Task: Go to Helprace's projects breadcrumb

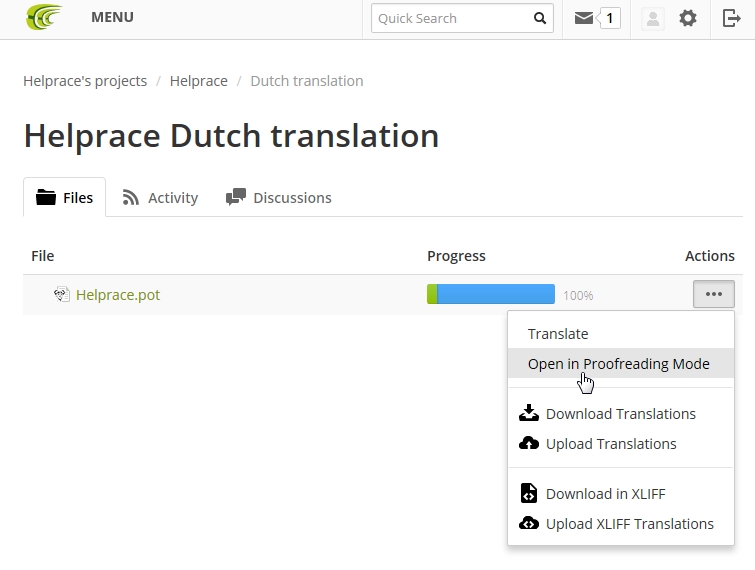Action: 85,81
